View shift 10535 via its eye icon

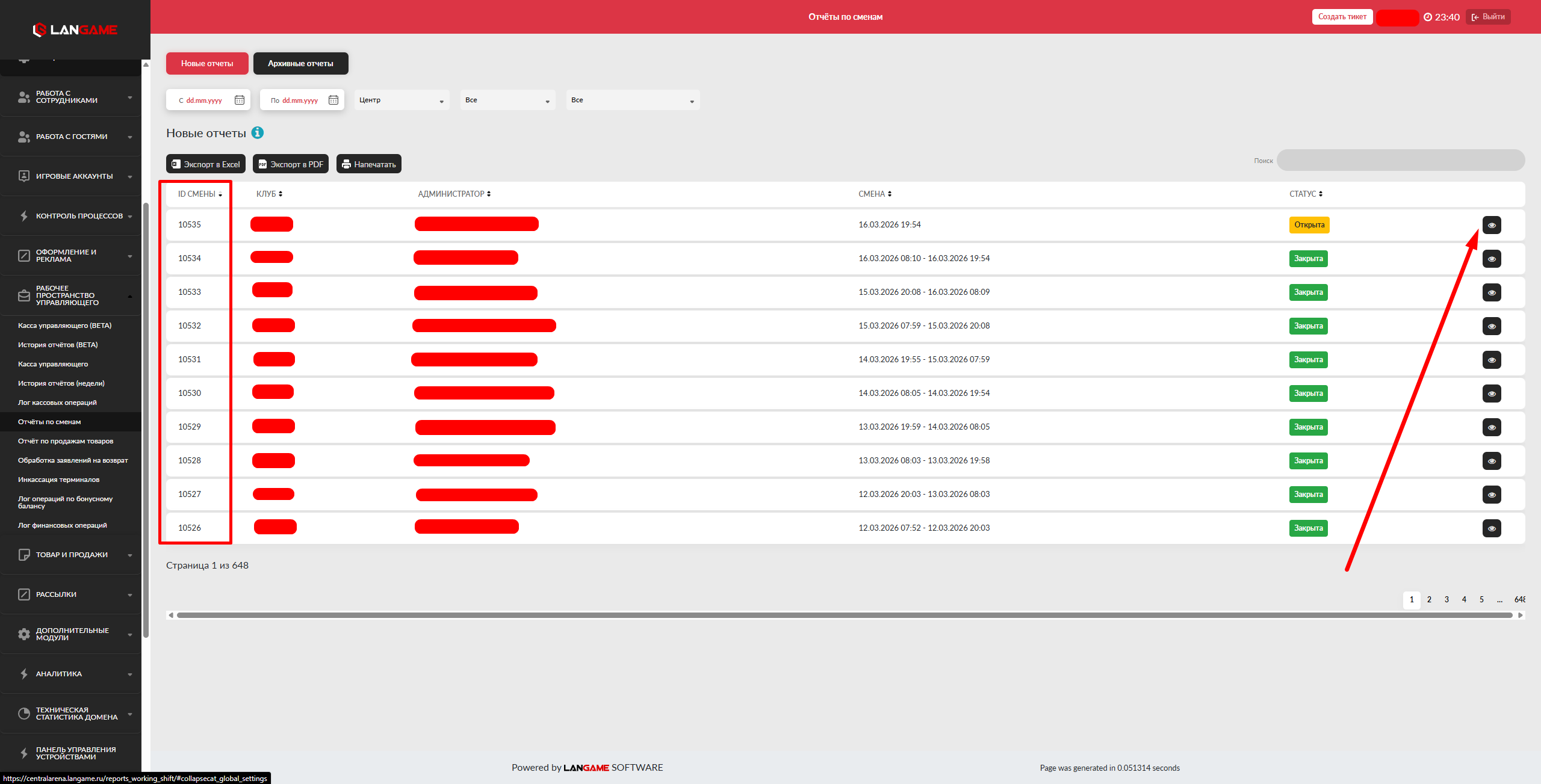click(1491, 225)
